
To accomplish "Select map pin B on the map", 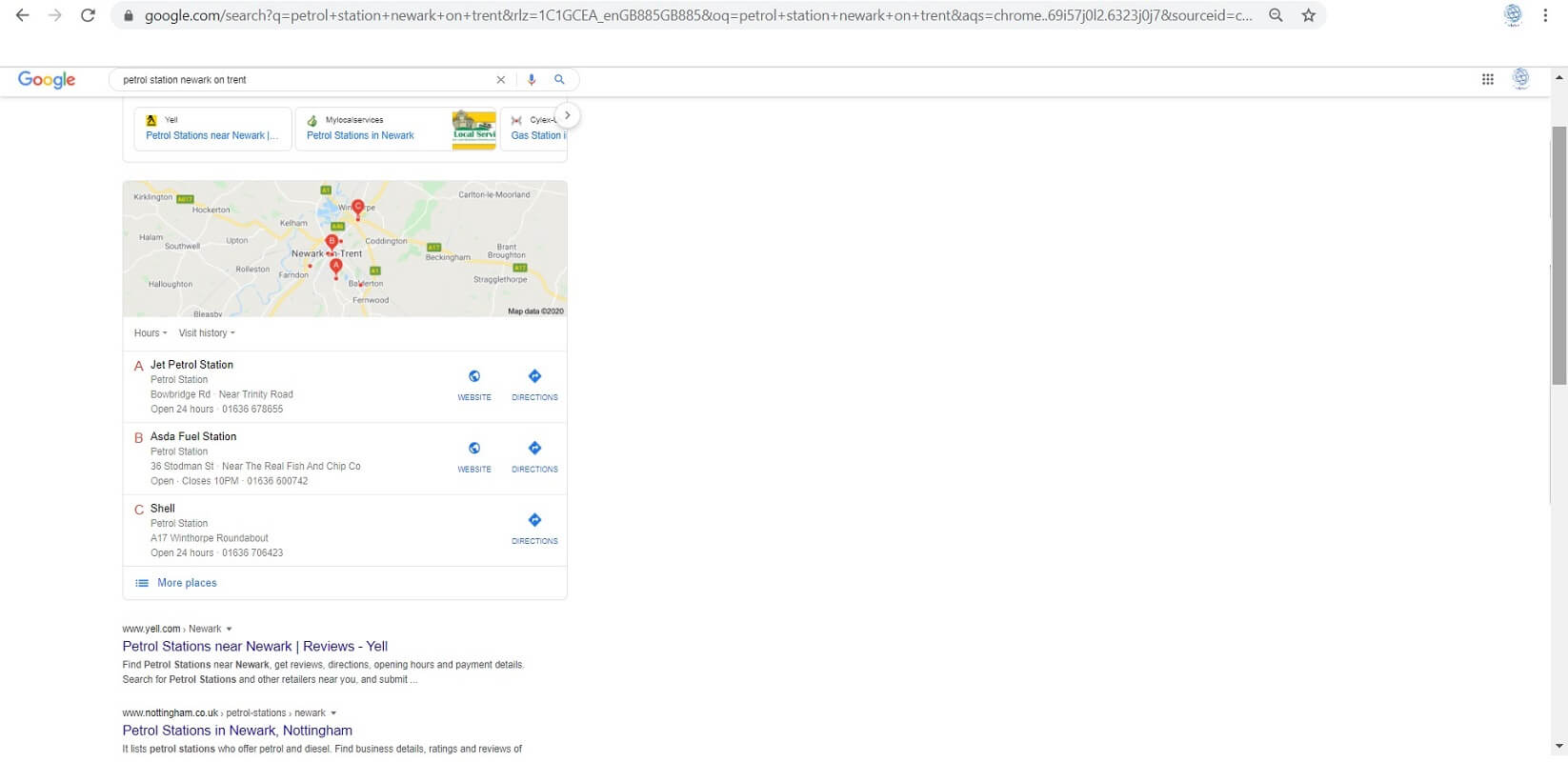I will pos(332,244).
